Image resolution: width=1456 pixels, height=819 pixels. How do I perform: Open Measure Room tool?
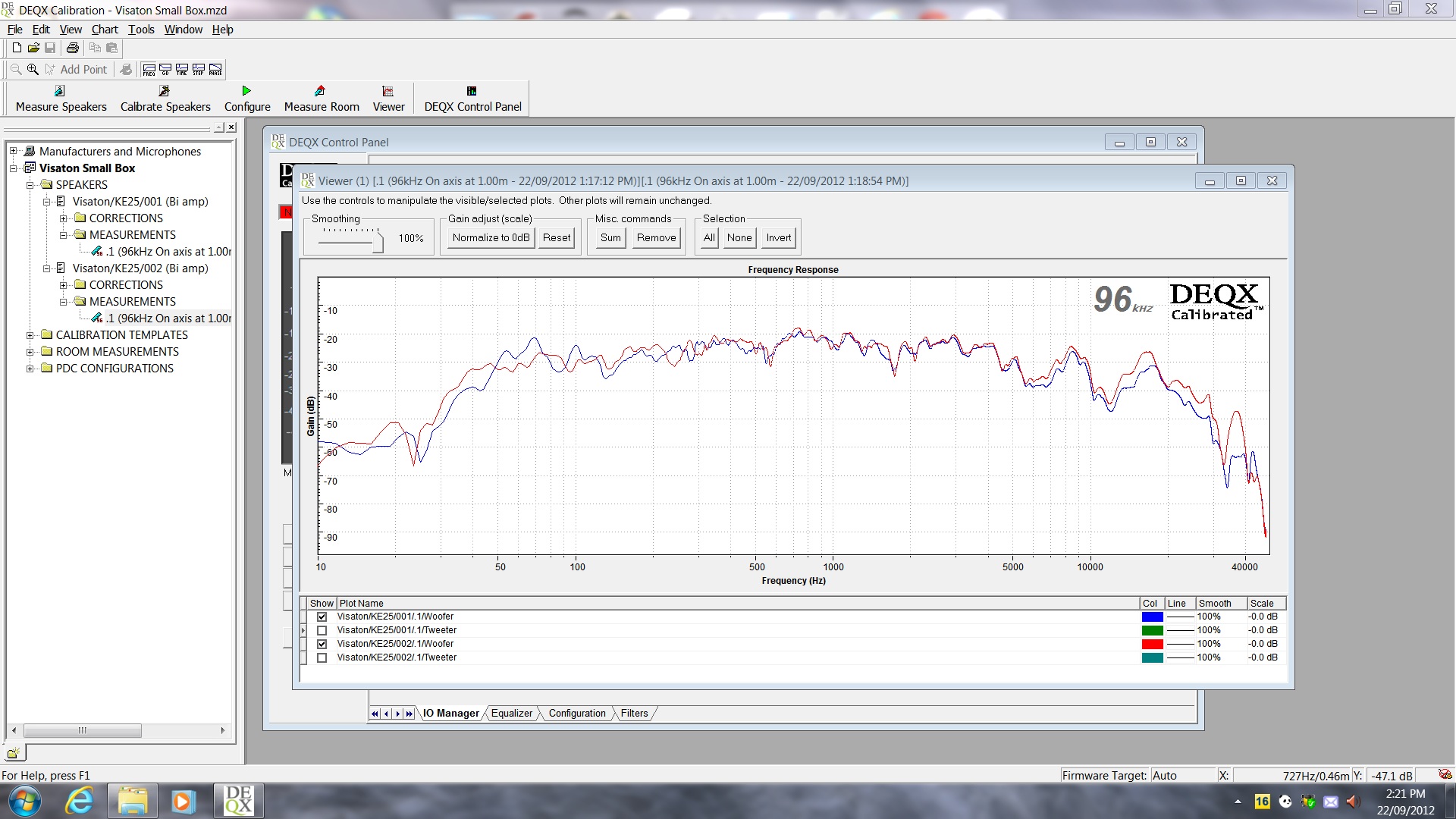coord(322,99)
